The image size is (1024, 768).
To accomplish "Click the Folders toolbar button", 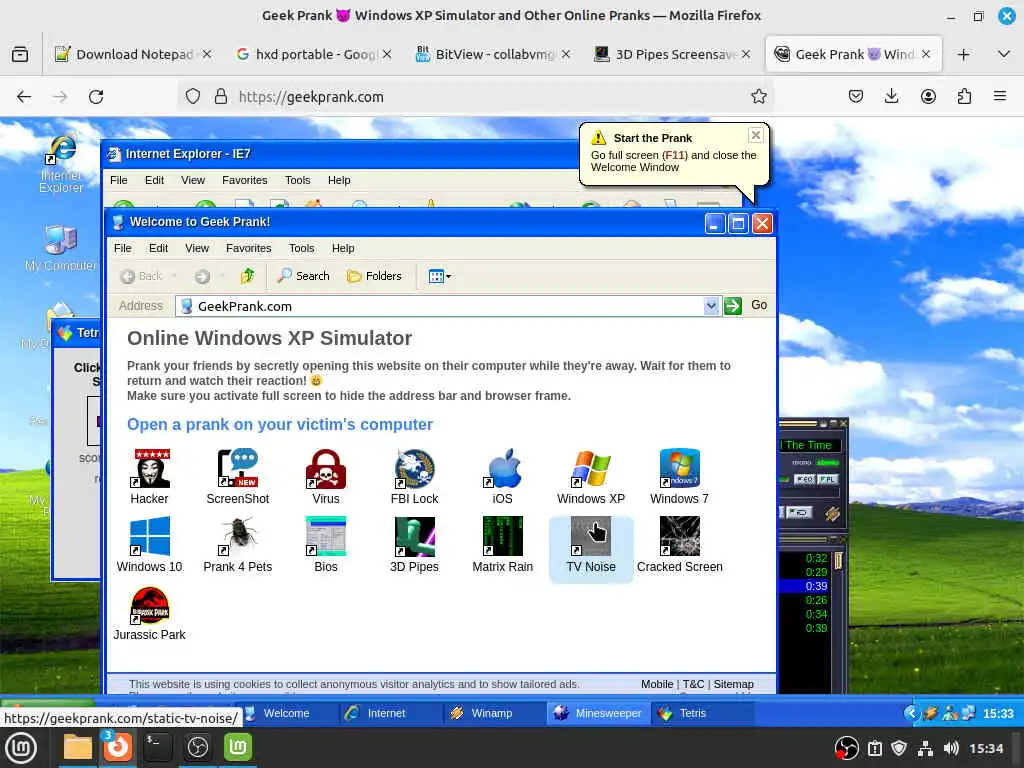I will 374,276.
